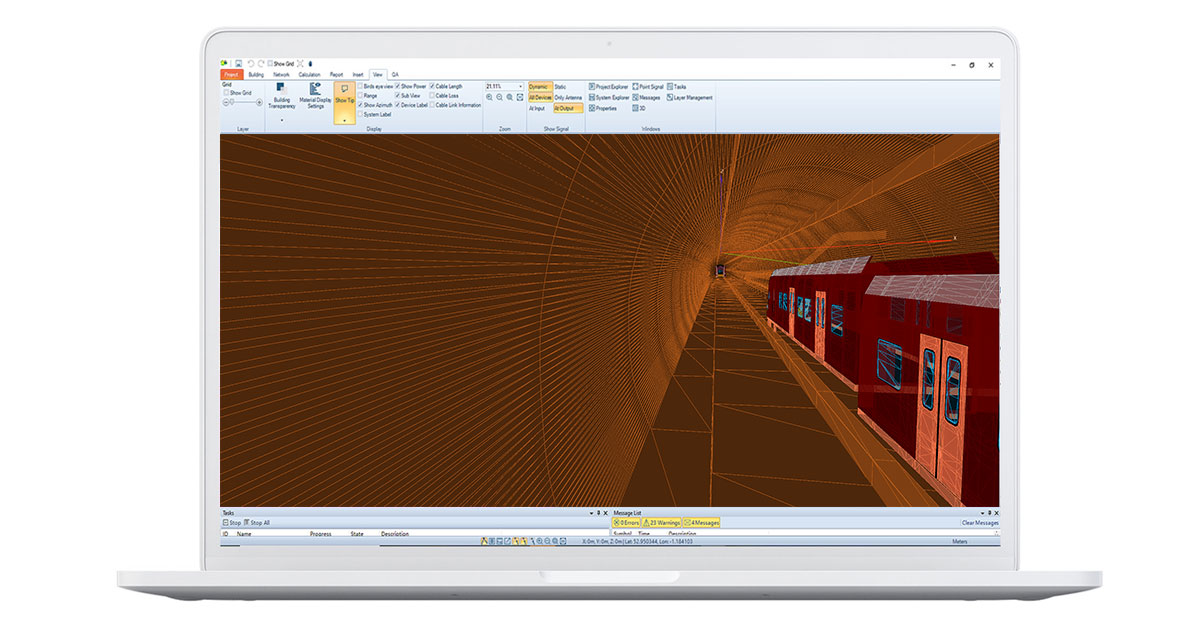The width and height of the screenshot is (1200, 627).
Task: Click the zoom in magnifier icon
Action: [491, 96]
